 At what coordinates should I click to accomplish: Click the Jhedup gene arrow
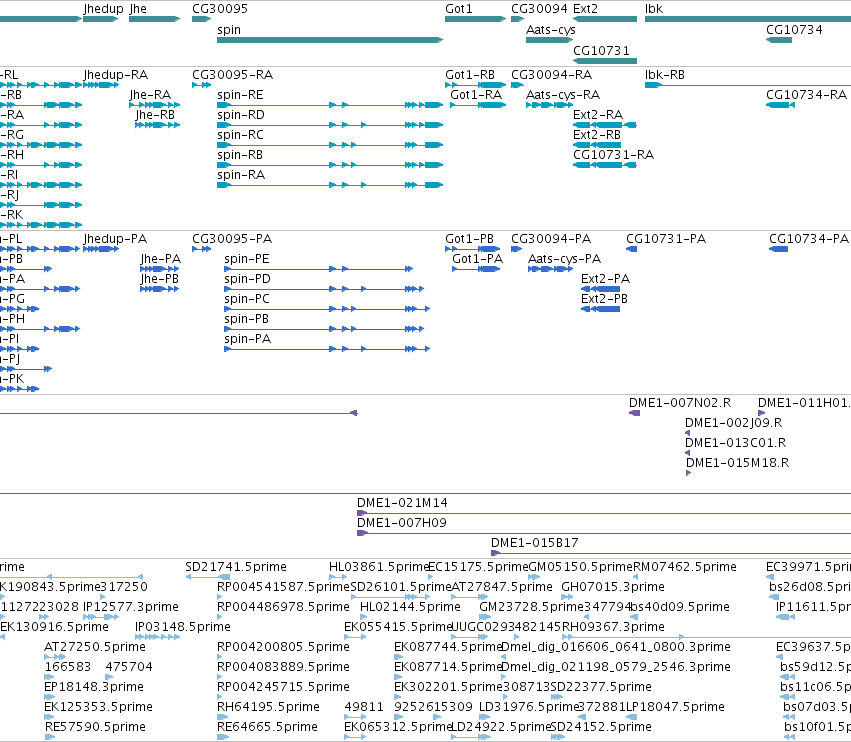point(101,19)
